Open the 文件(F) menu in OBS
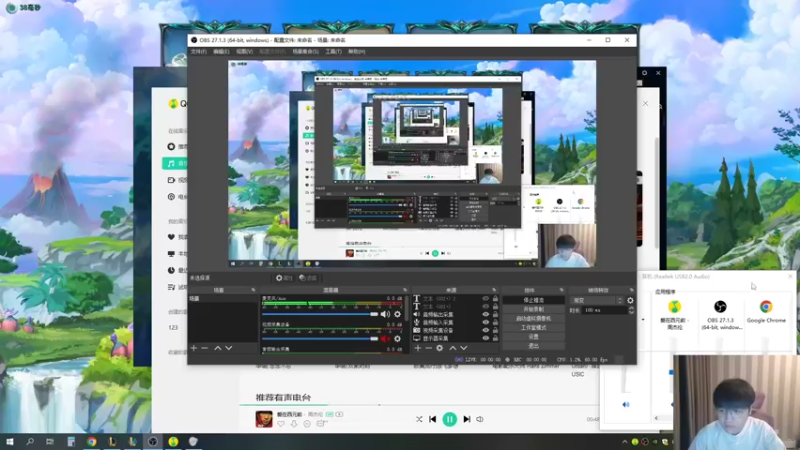The width and height of the screenshot is (800, 450). click(198, 52)
